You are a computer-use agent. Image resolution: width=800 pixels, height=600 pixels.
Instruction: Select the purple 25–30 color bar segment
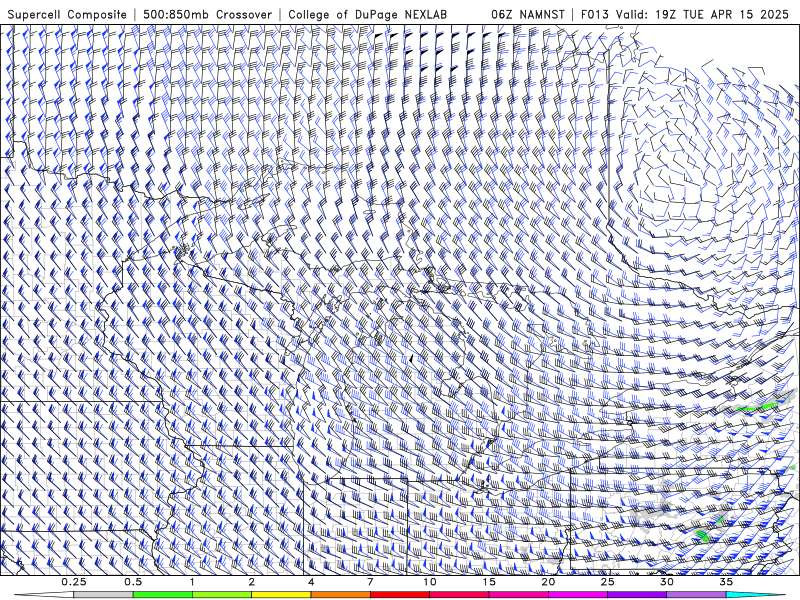637,595
